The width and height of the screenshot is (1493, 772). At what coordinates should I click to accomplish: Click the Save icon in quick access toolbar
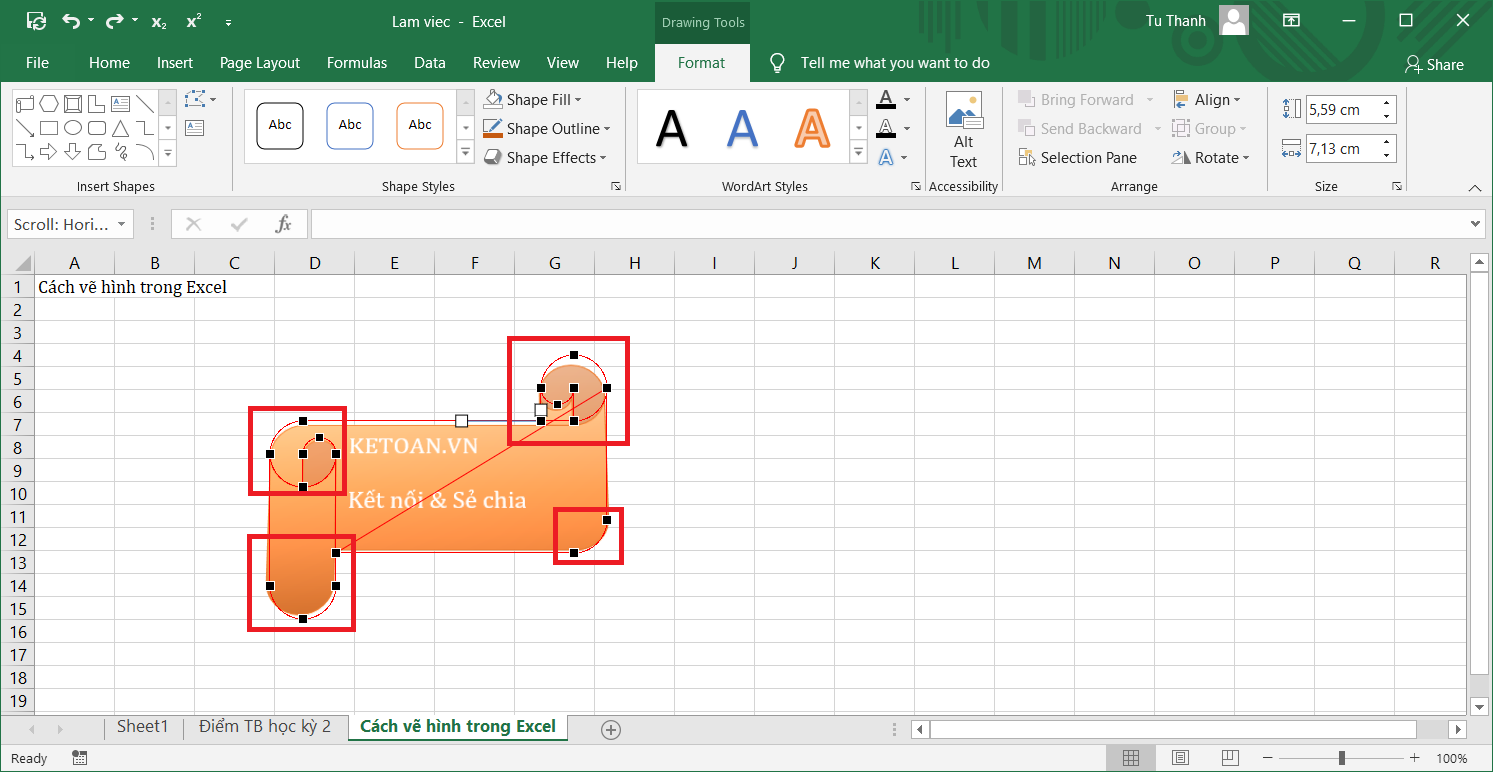36,21
